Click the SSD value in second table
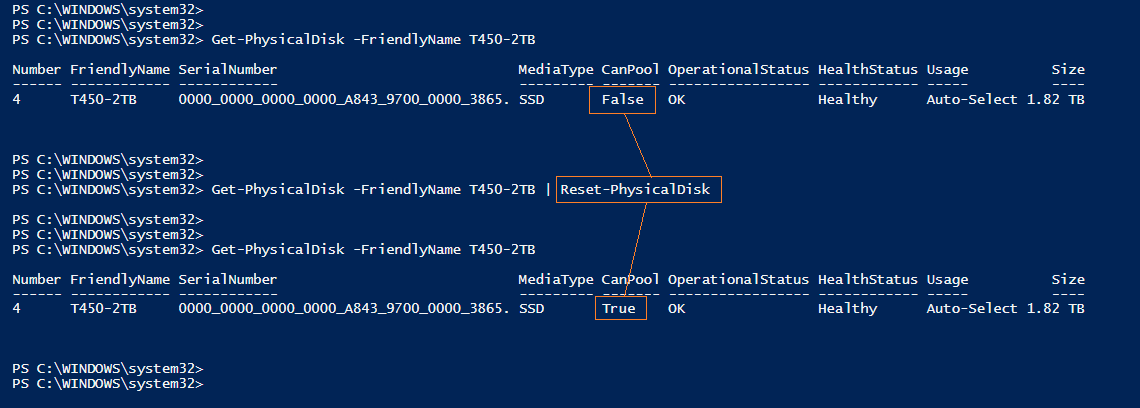 531,309
